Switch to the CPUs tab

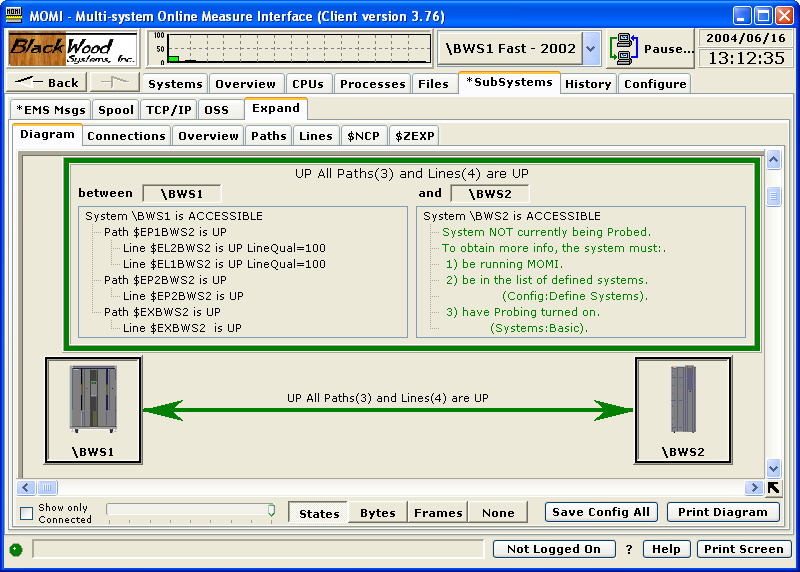tap(308, 84)
